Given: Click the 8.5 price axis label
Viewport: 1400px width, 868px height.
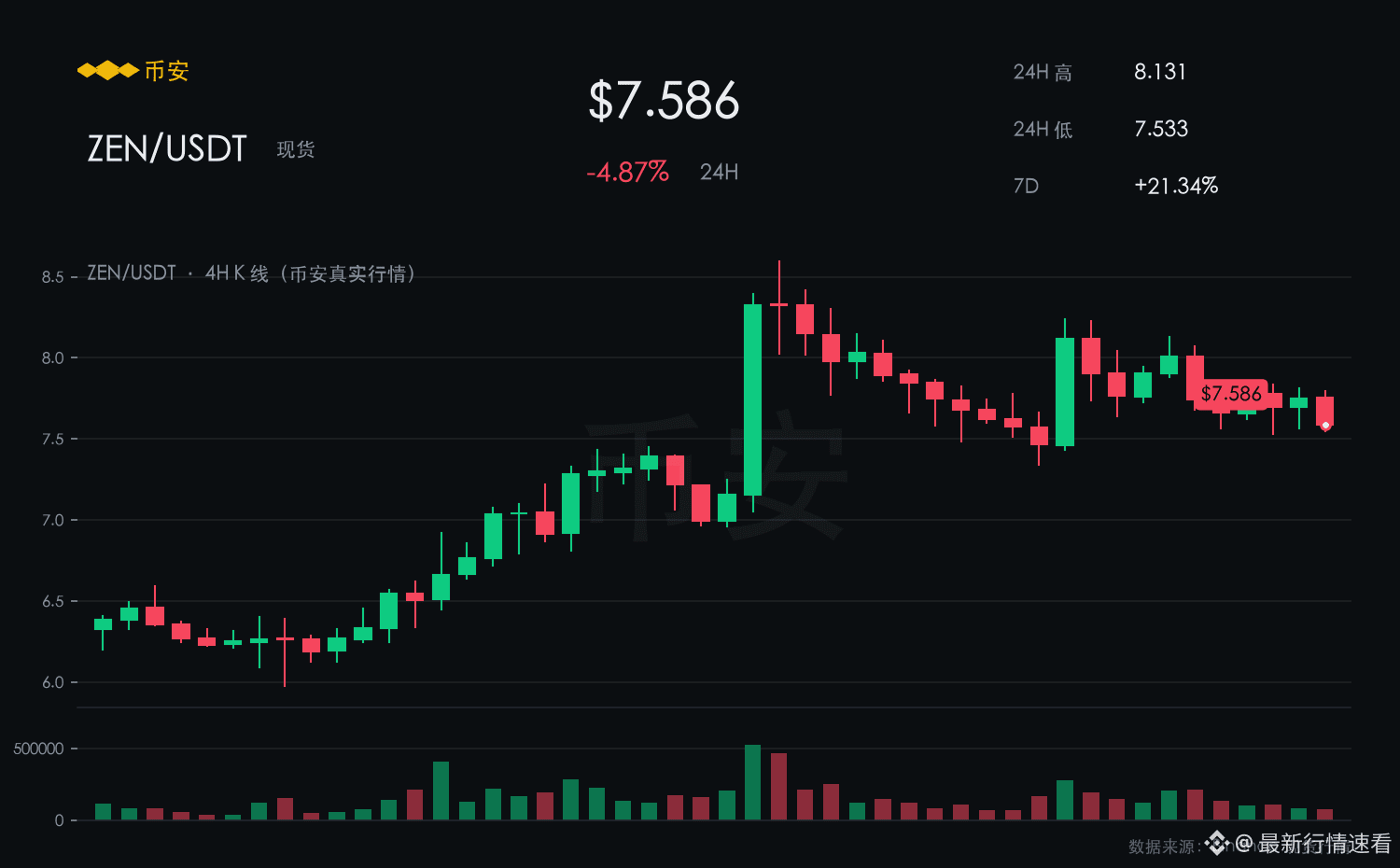Looking at the screenshot, I should pos(52,277).
